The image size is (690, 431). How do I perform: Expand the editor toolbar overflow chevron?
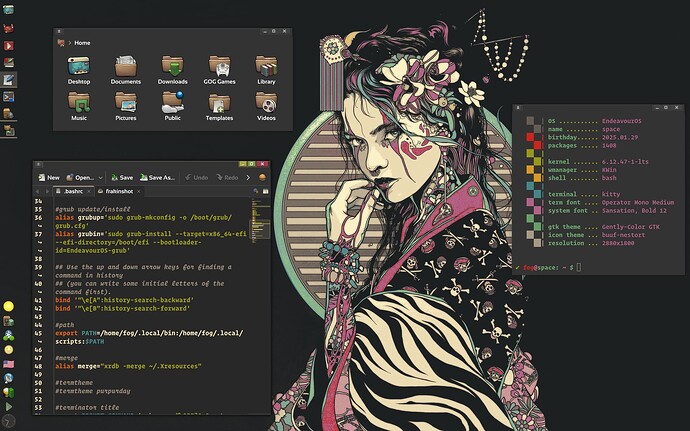coord(248,177)
